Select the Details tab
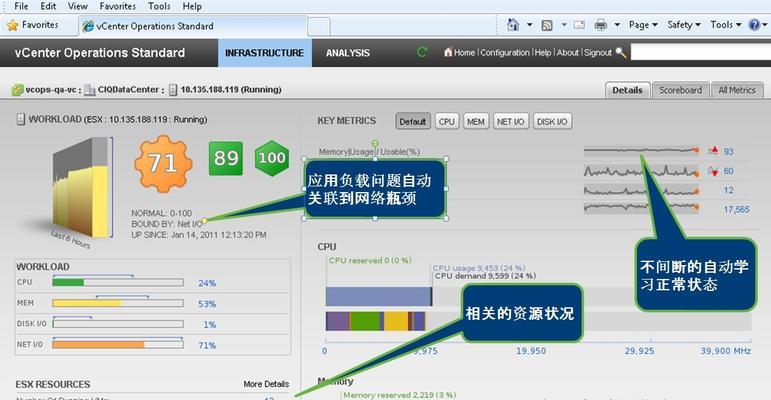The image size is (771, 400). tap(627, 90)
